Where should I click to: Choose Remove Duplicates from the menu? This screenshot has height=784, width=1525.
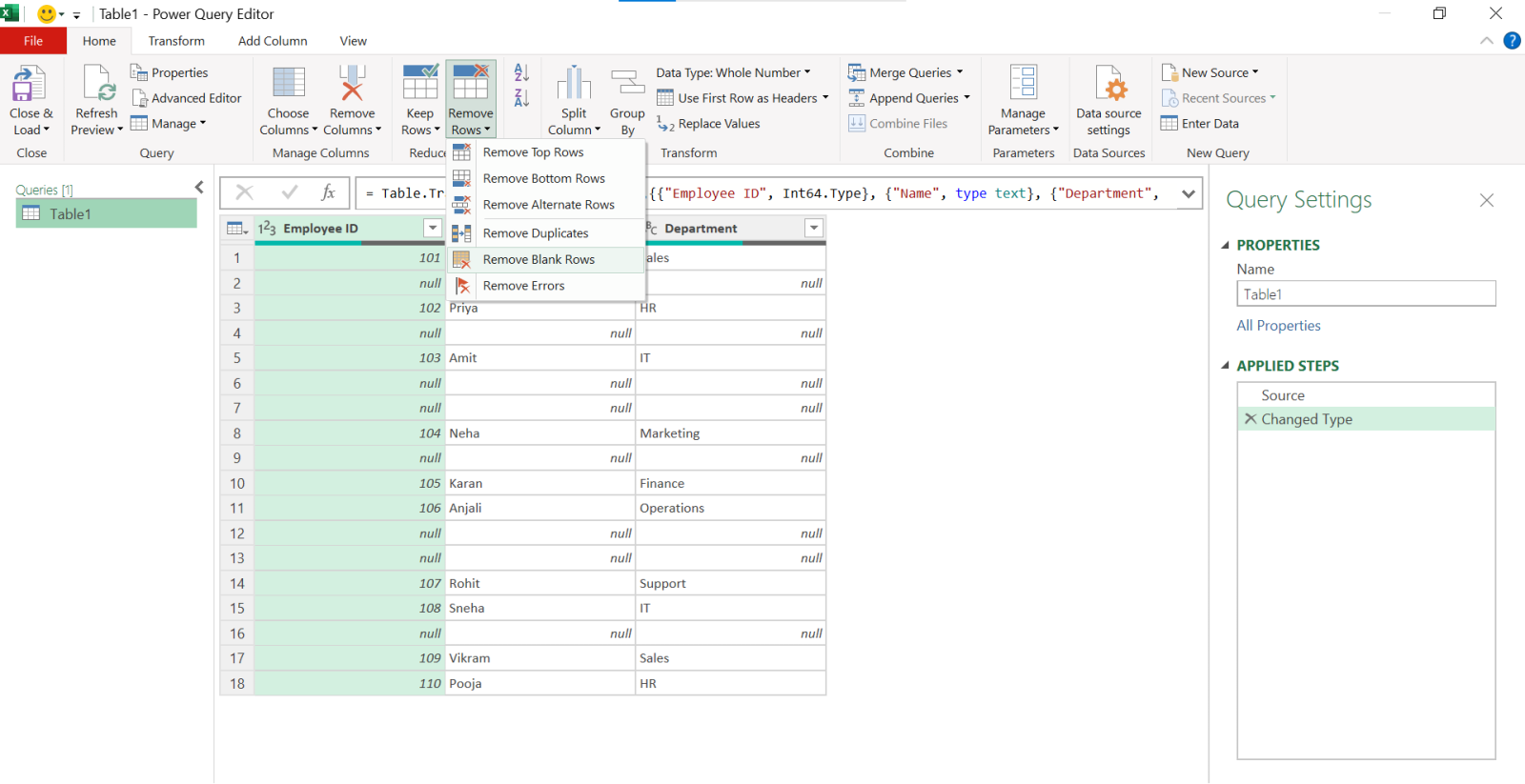coord(546,233)
